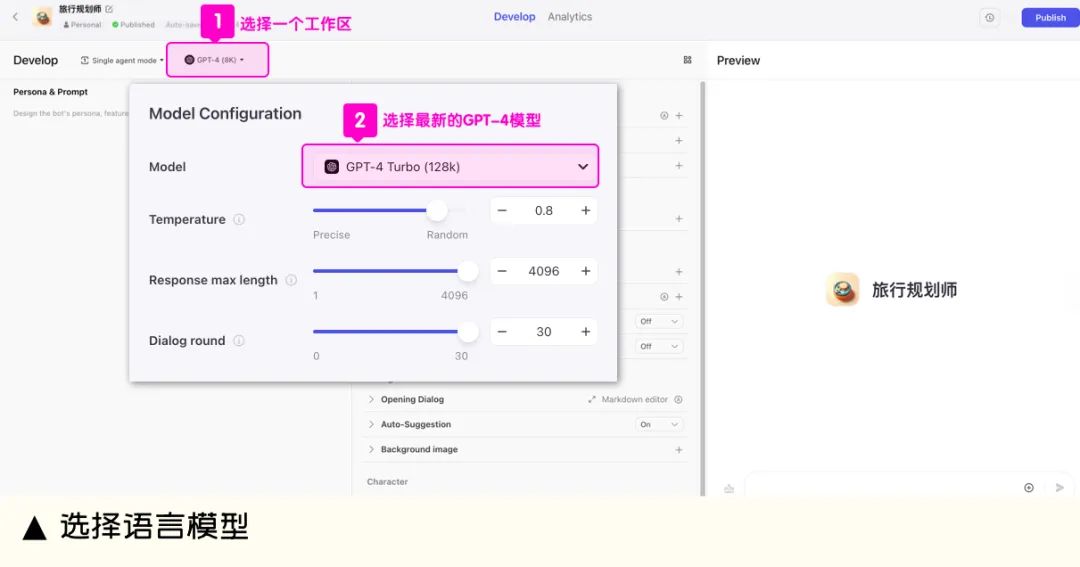Click the Develop panel vertical scrollbar
The height and width of the screenshot is (567, 1080).
click(703, 288)
